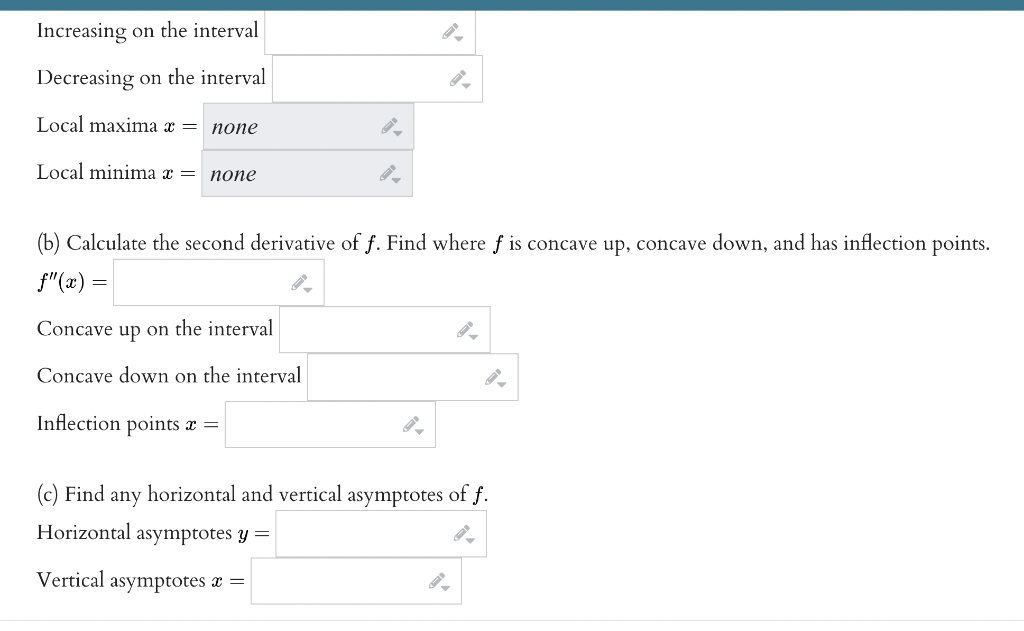
Task: Click inside the decreasing interval answer box
Action: [350, 77]
